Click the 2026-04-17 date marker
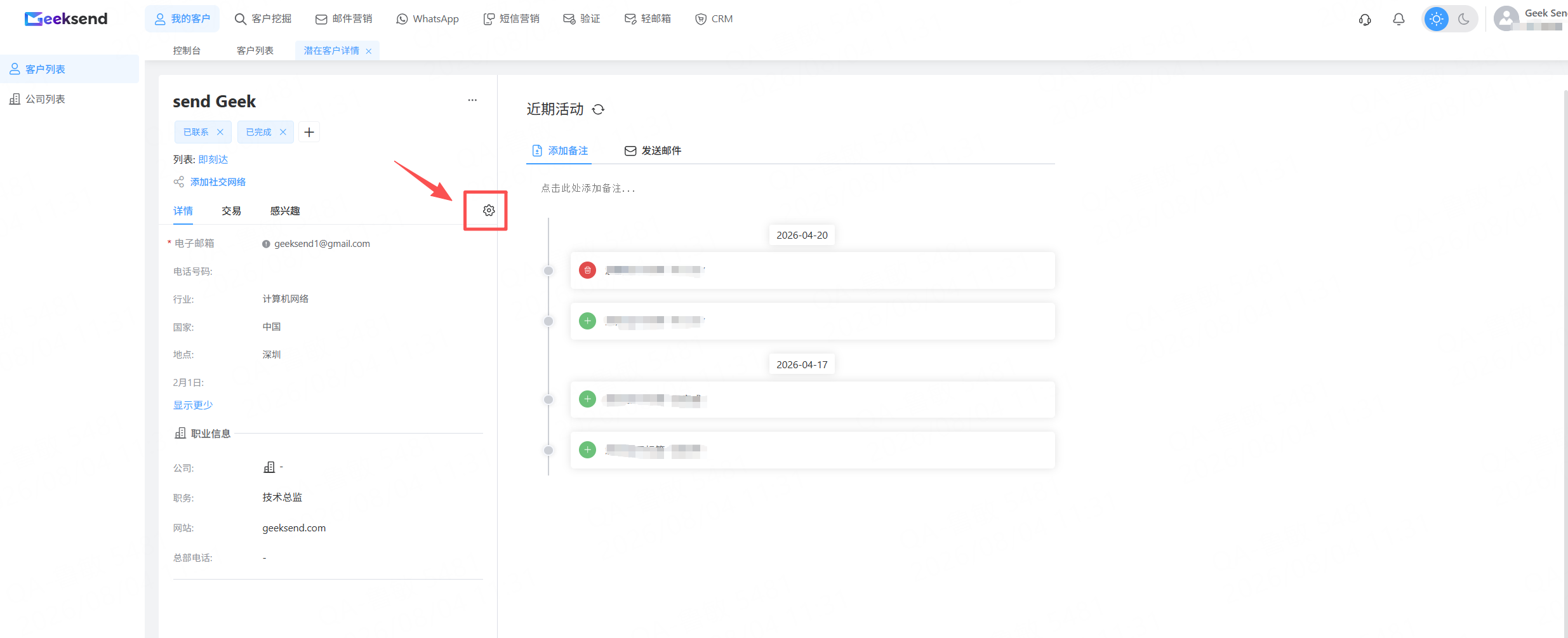Image resolution: width=1568 pixels, height=638 pixels. point(802,365)
